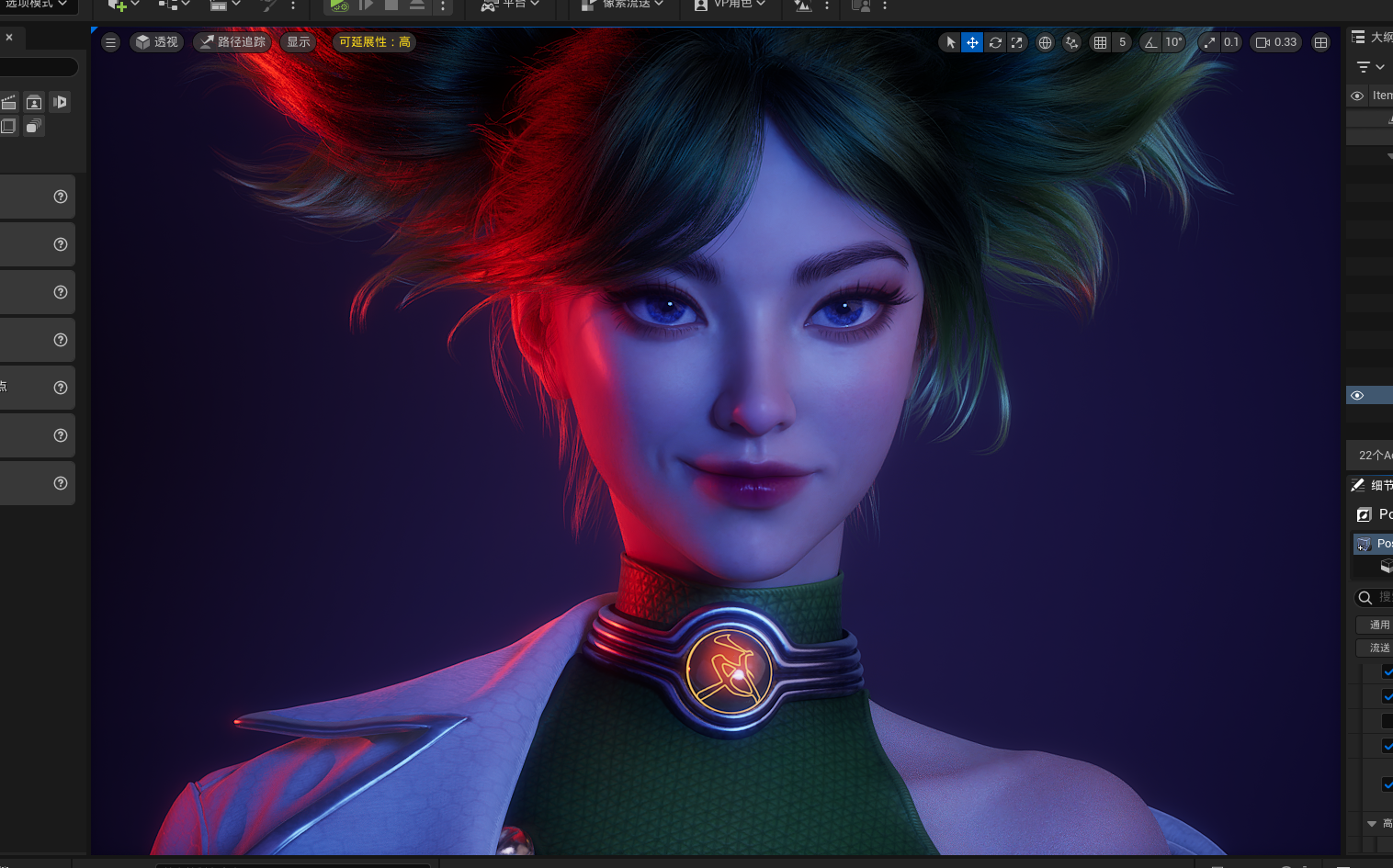Viewport: 1393px width, 868px height.
Task: Toggle world/local coordinate space globe icon
Action: 1045,42
